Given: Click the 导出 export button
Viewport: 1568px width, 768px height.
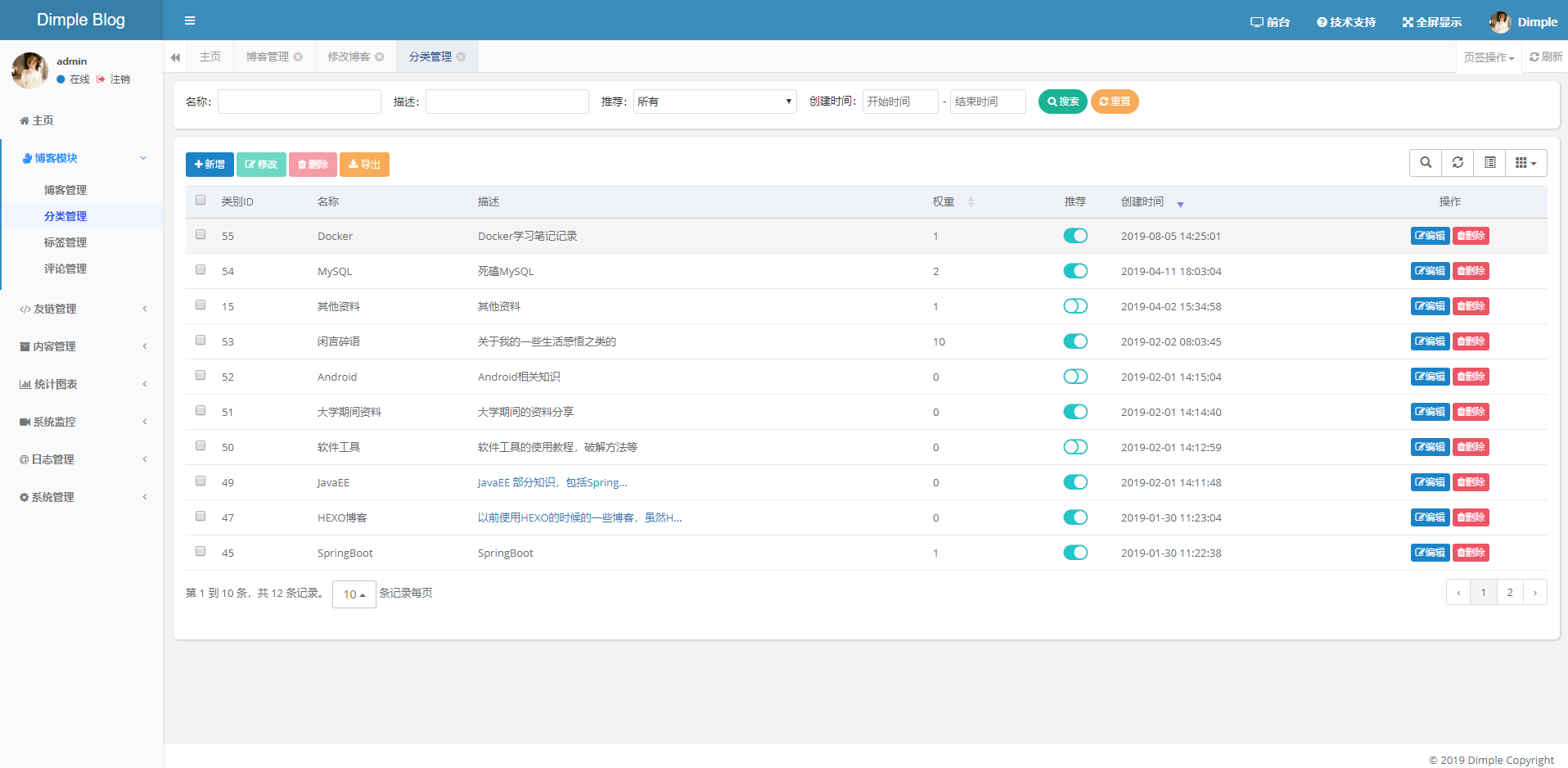Looking at the screenshot, I should tap(364, 165).
